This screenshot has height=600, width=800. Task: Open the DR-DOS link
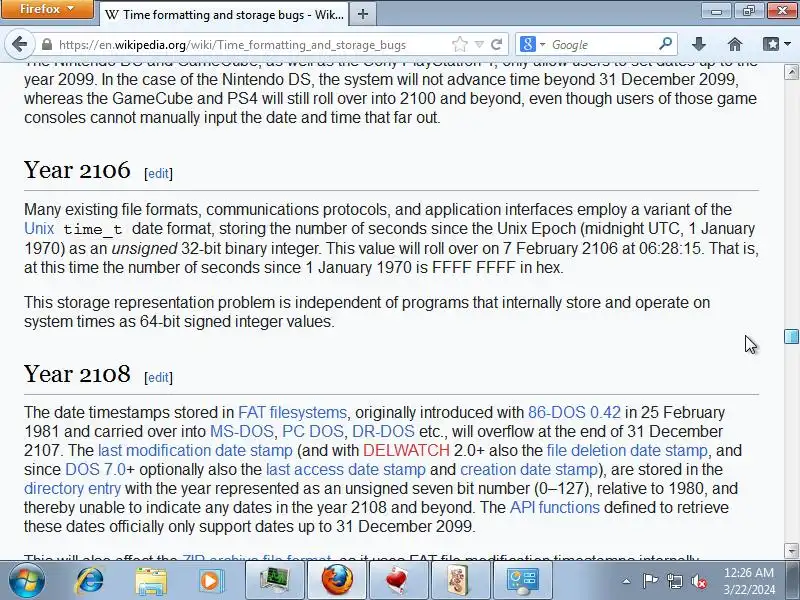coord(383,431)
